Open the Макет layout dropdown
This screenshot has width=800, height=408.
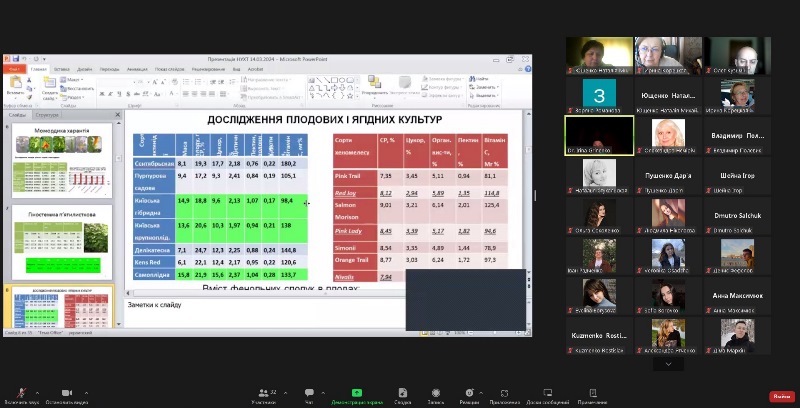[72, 80]
